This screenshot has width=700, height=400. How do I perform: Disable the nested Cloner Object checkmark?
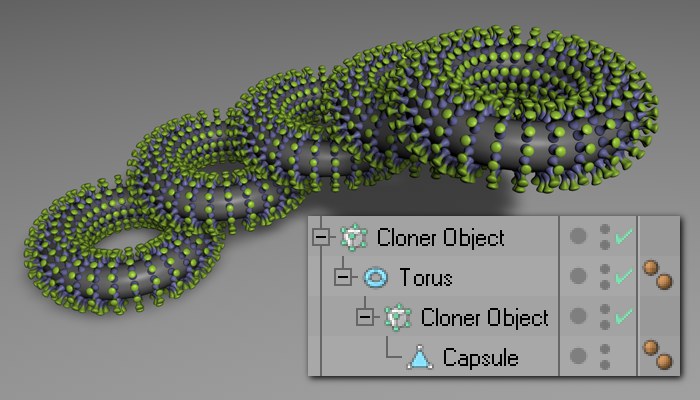tap(624, 316)
